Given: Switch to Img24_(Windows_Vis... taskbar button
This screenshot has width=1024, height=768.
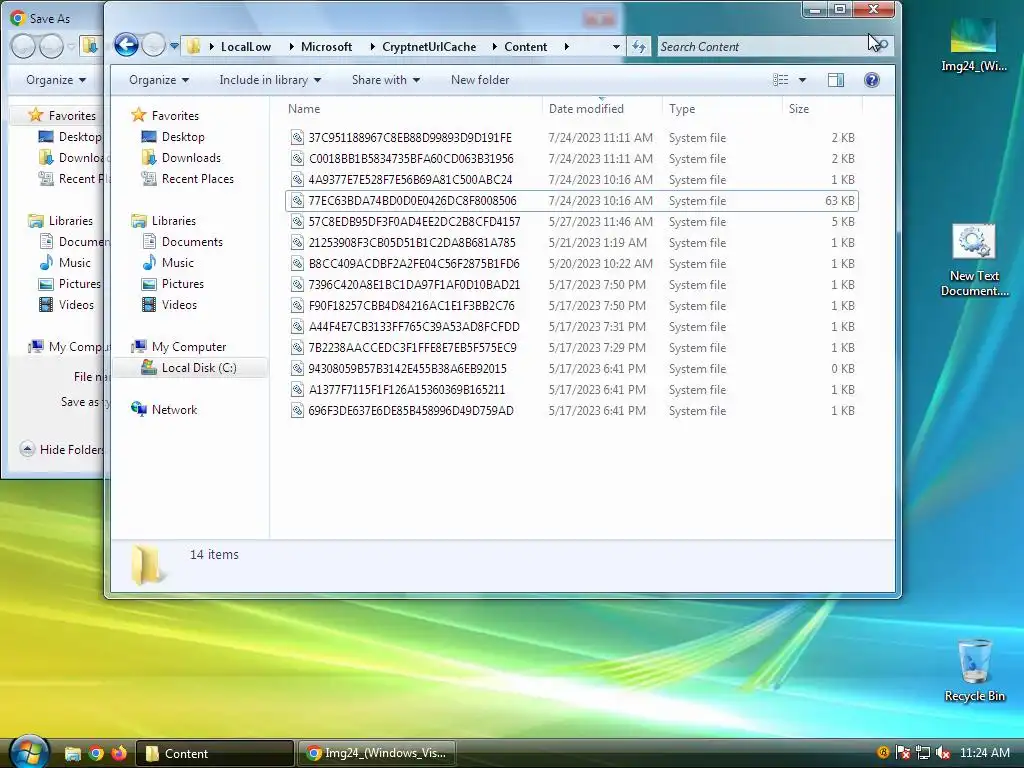Looking at the screenshot, I should 377,753.
